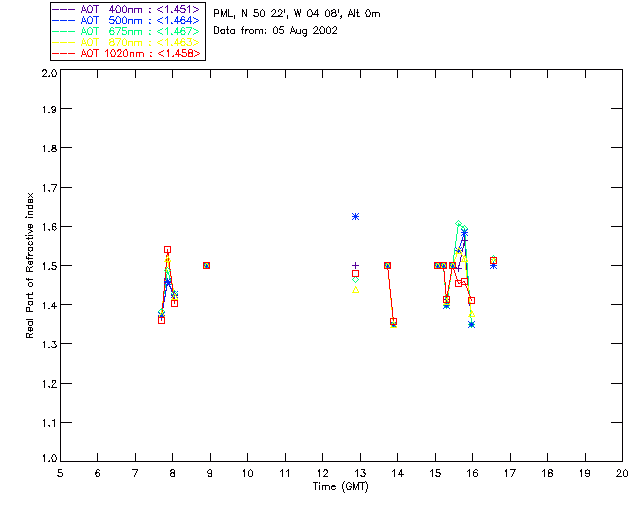Select the red square marker near time 16.5
The height and width of the screenshot is (512, 640).
click(x=493, y=260)
